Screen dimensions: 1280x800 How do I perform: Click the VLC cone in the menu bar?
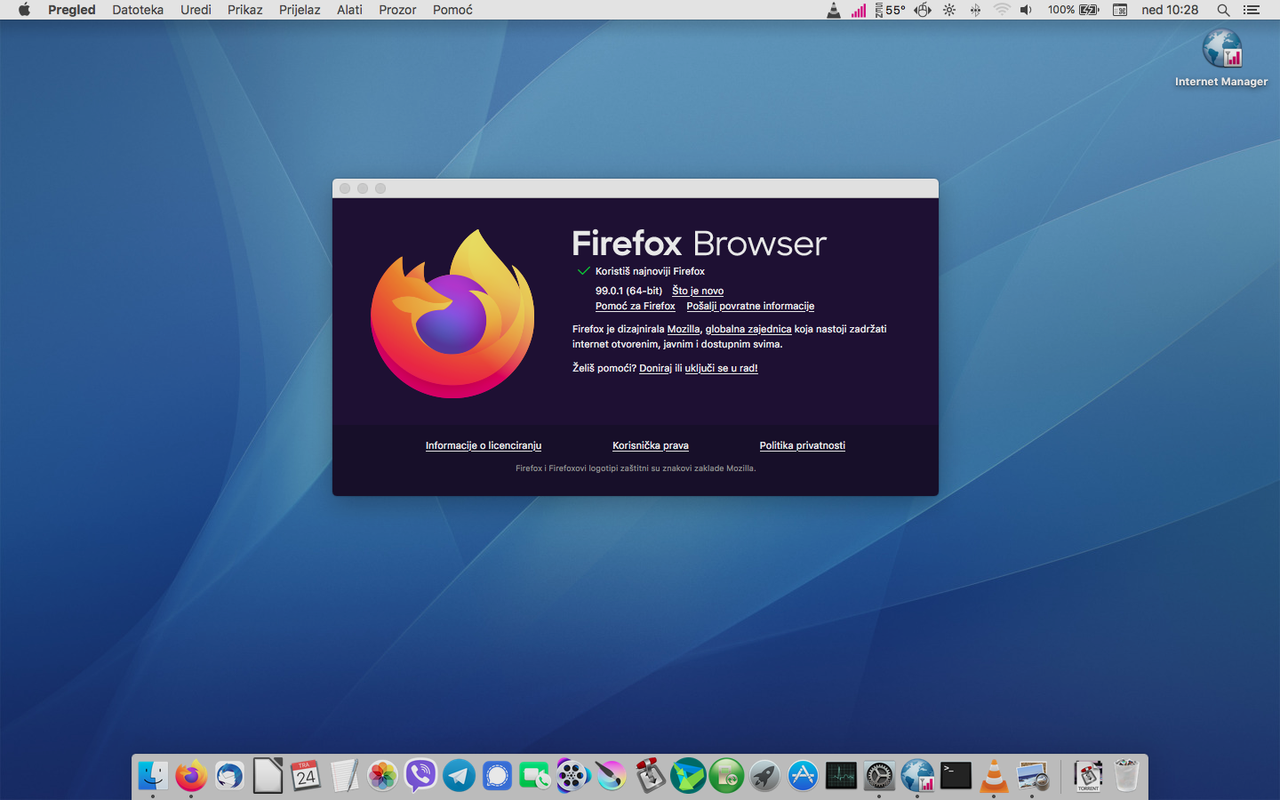[x=834, y=10]
